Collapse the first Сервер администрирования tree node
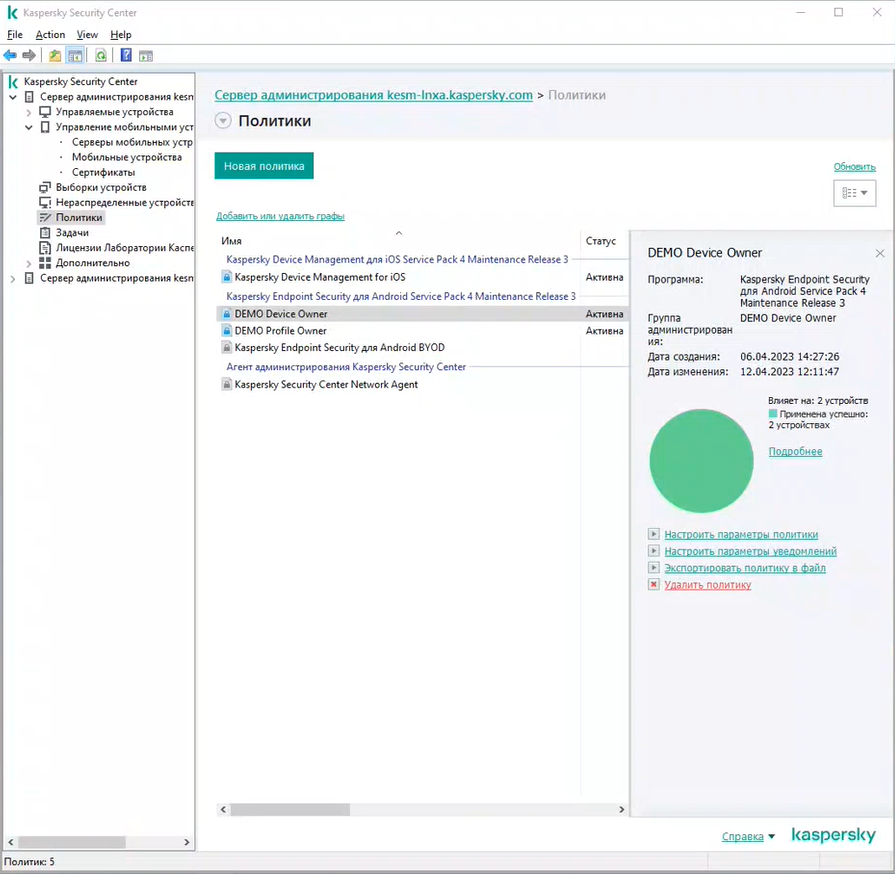This screenshot has width=895, height=874. point(13,97)
